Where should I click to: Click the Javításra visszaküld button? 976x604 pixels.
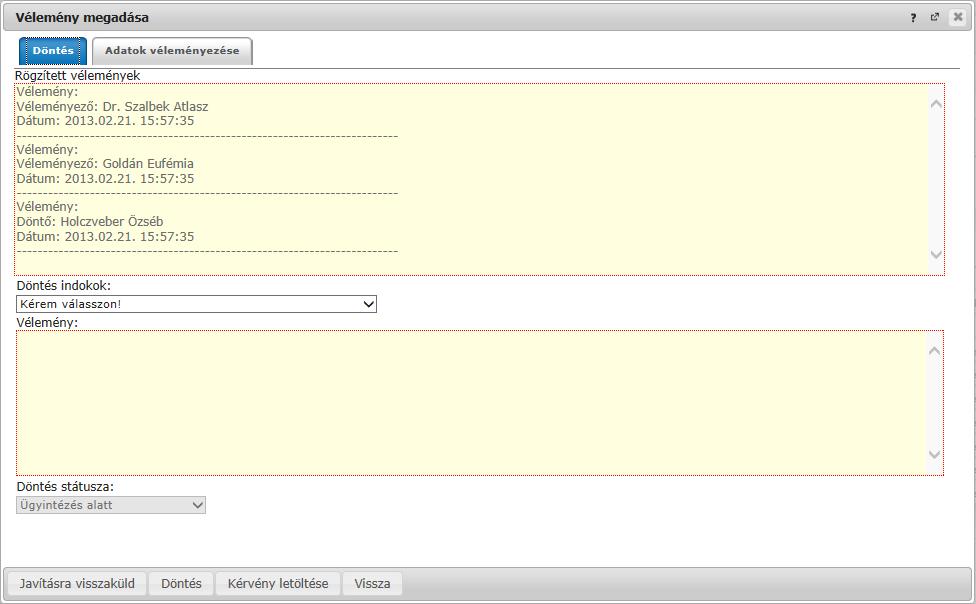77,584
